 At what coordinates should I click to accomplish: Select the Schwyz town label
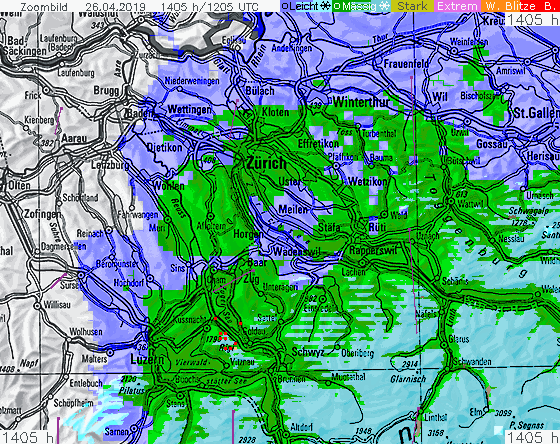(x=308, y=352)
